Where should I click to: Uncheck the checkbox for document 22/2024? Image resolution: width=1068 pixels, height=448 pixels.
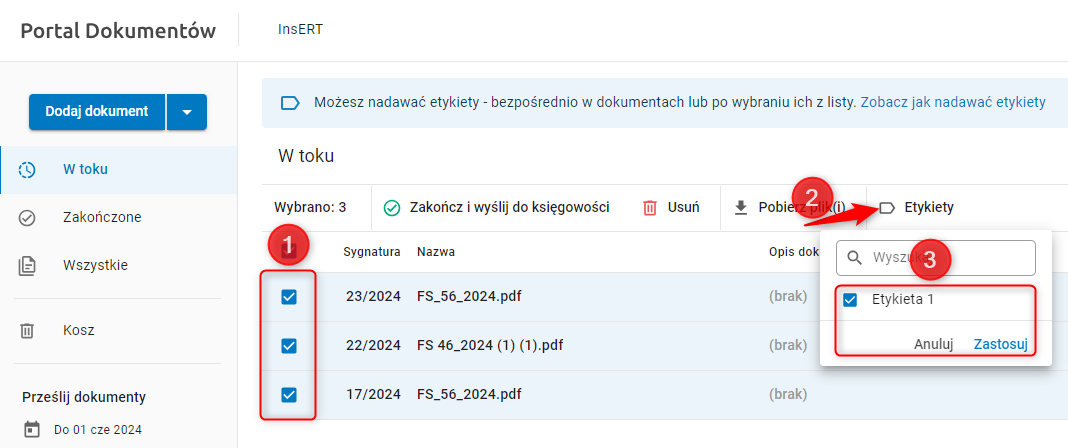pos(289,346)
